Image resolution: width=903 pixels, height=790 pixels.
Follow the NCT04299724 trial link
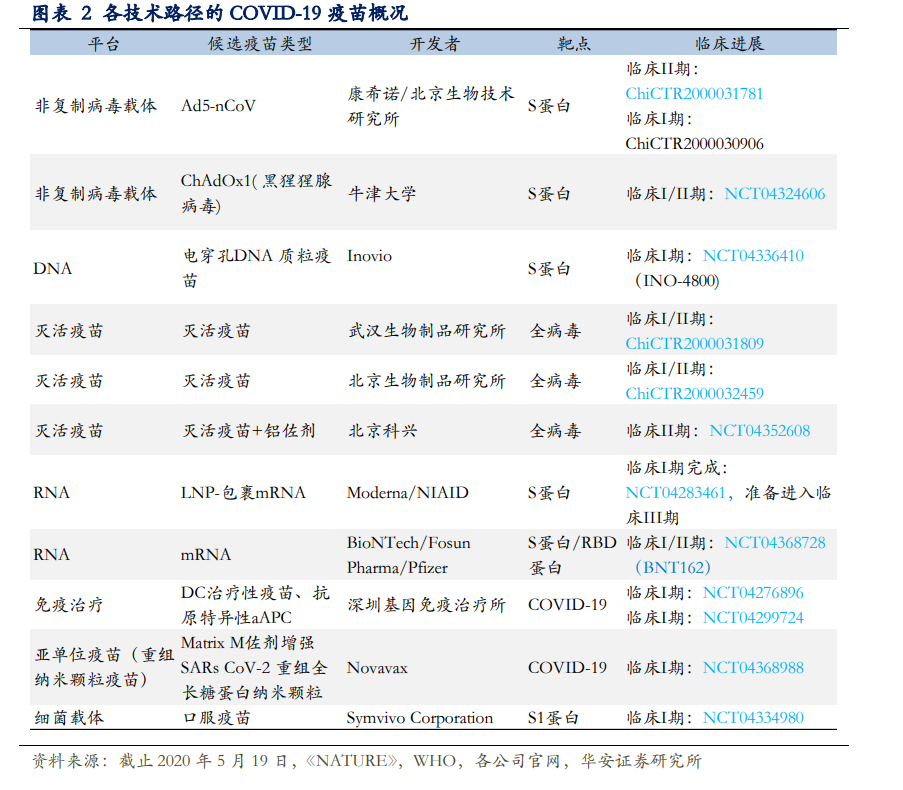pos(753,618)
